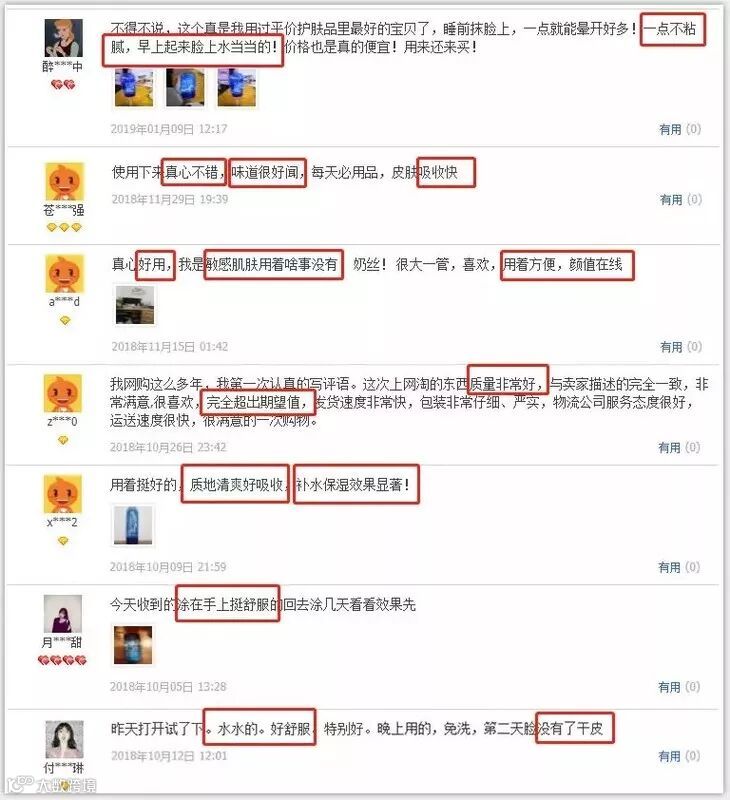
Task: Click avatar of user 醉***中
Action: coord(63,38)
